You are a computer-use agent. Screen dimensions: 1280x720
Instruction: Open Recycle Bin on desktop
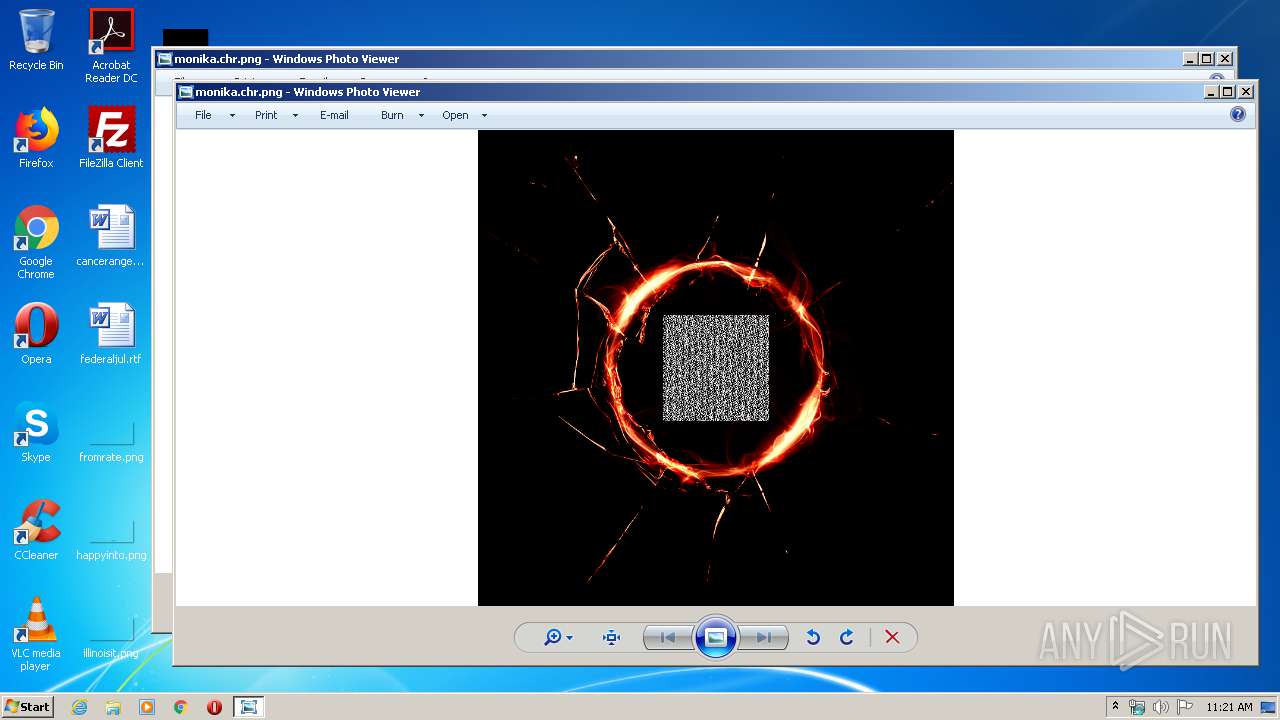click(x=36, y=40)
